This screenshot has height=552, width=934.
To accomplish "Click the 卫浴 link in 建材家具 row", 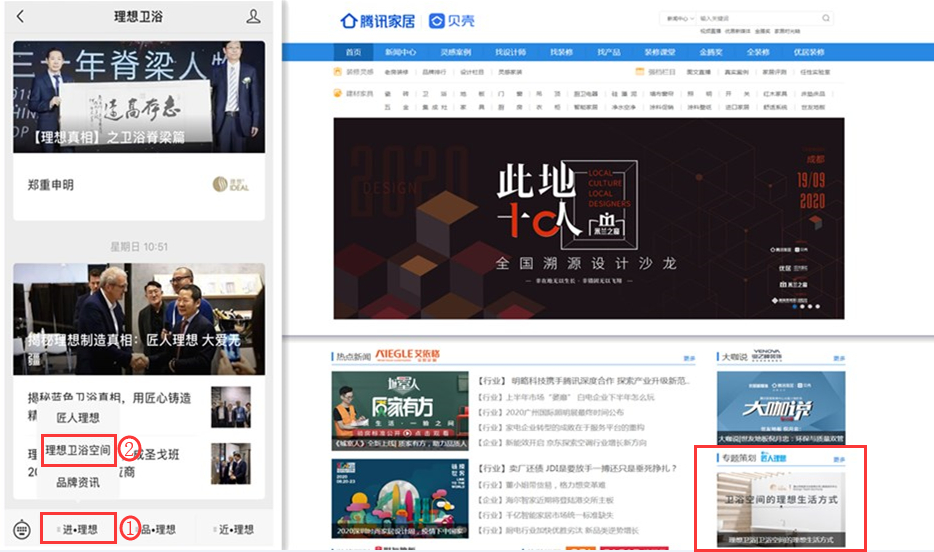I will (x=435, y=93).
